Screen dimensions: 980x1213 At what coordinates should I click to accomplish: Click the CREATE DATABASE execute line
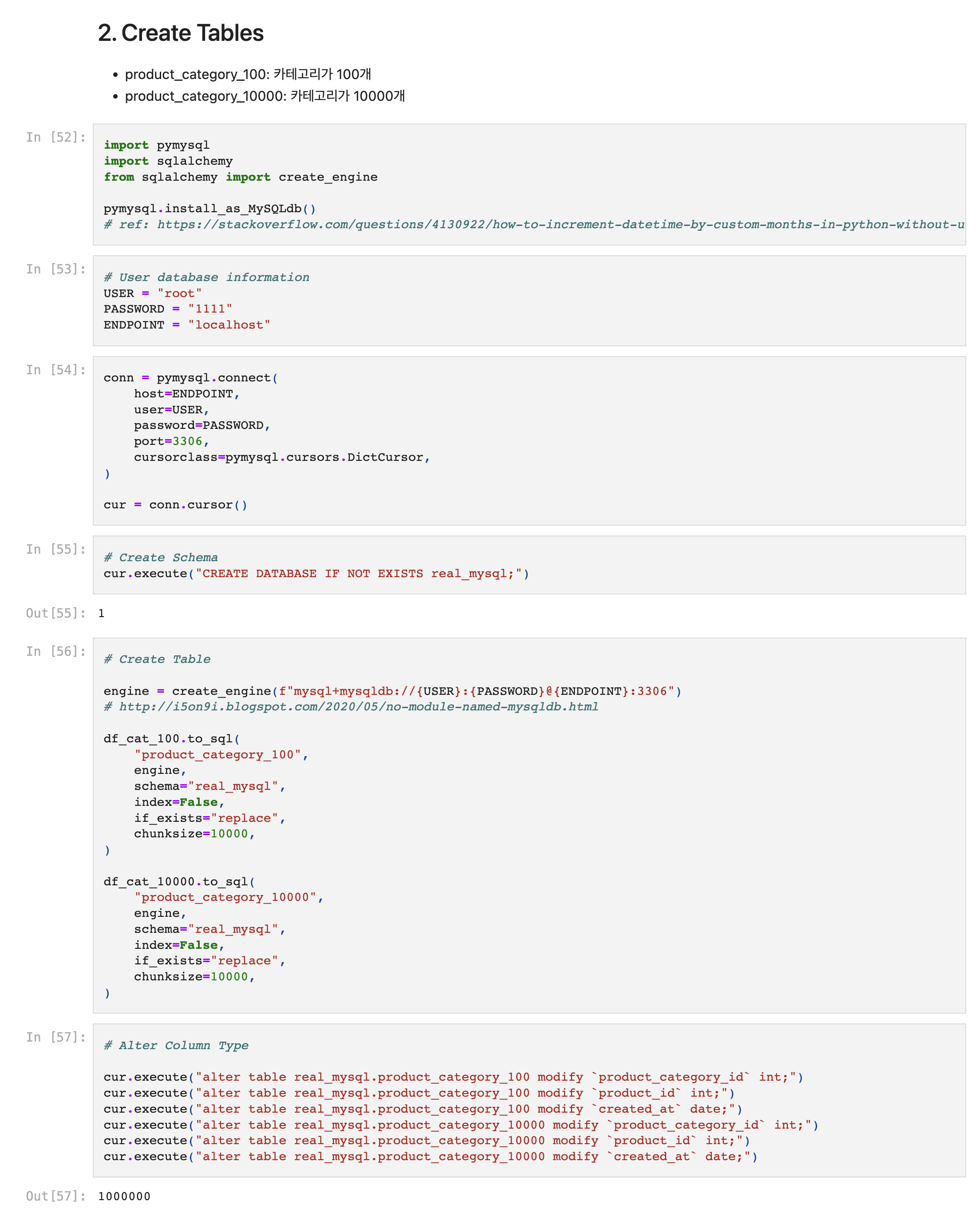316,574
